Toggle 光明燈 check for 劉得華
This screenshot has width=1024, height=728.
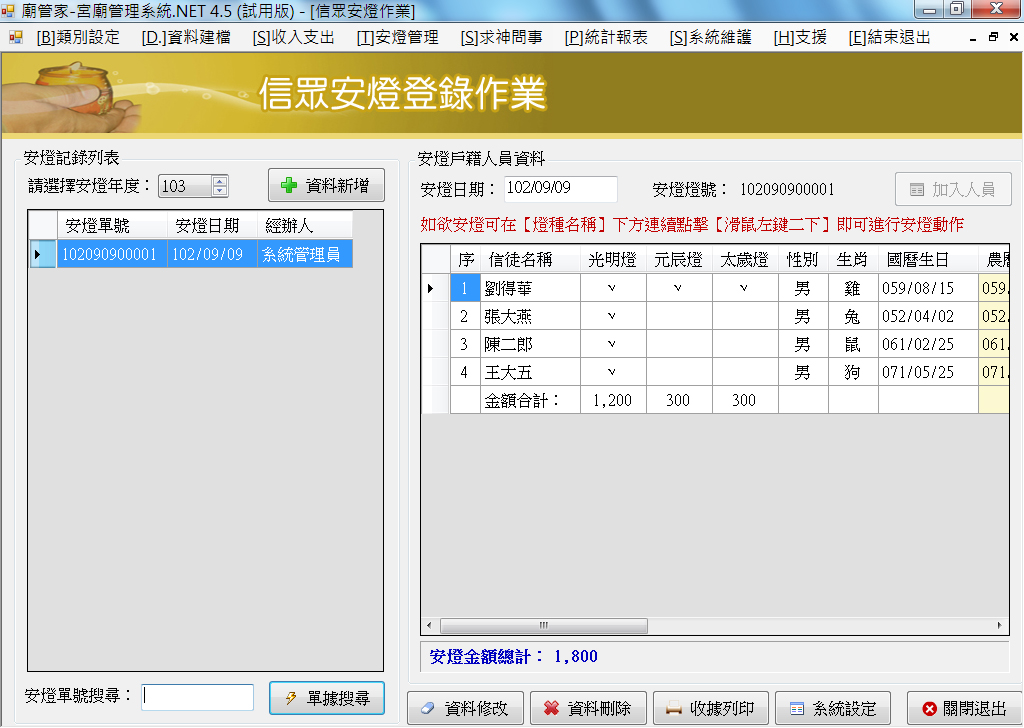pos(612,288)
